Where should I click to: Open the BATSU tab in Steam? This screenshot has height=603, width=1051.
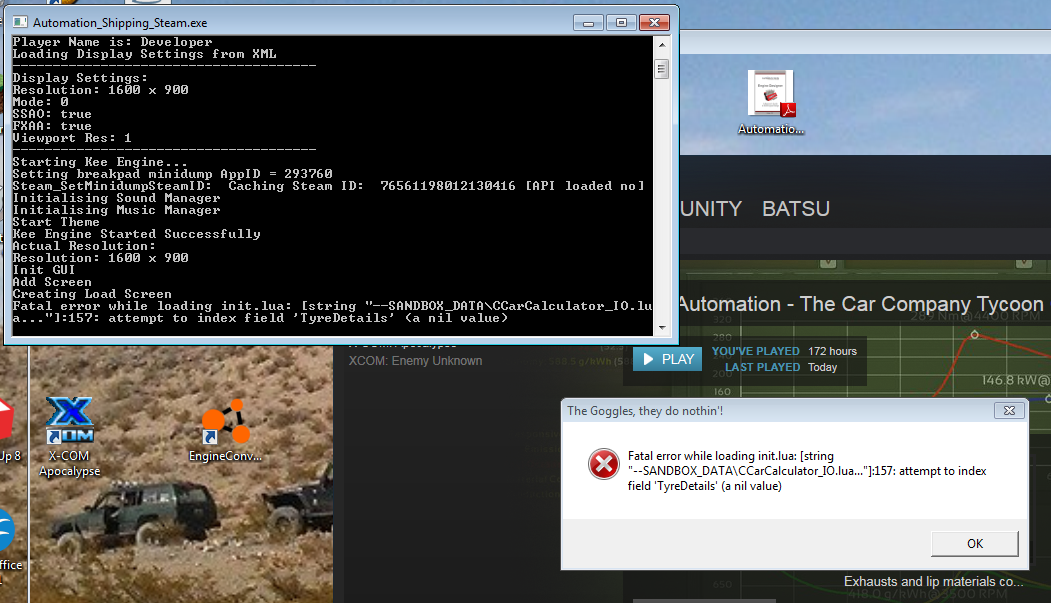[x=796, y=209]
